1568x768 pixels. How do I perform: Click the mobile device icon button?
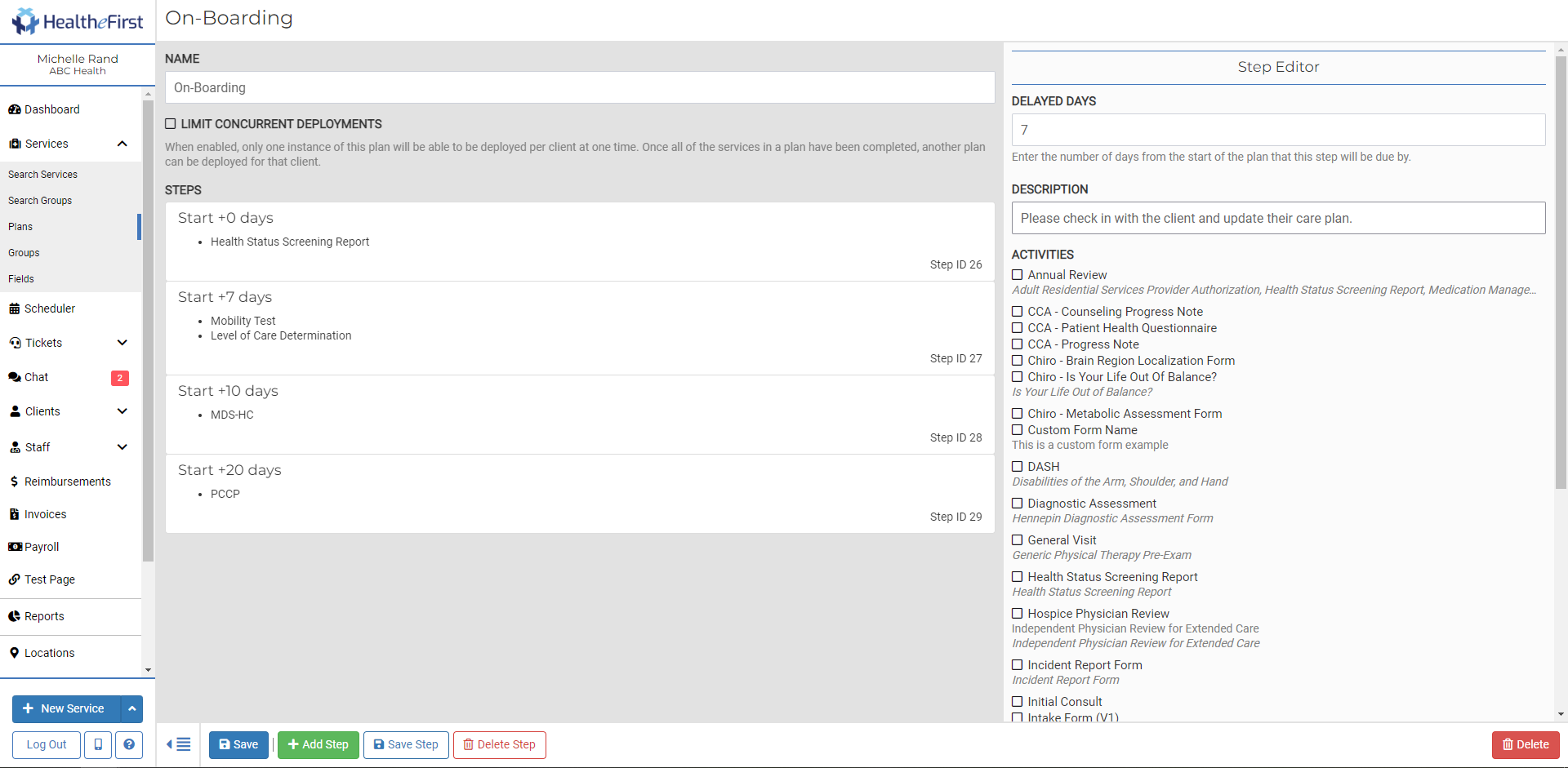(98, 744)
